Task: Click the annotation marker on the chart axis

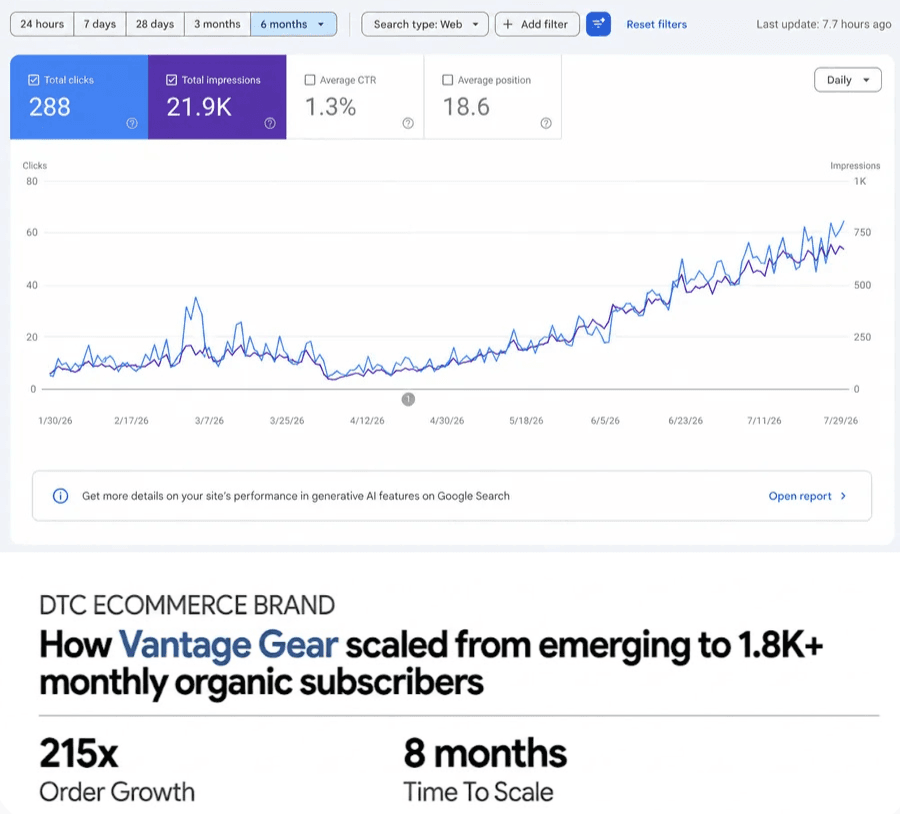Action: [x=408, y=399]
